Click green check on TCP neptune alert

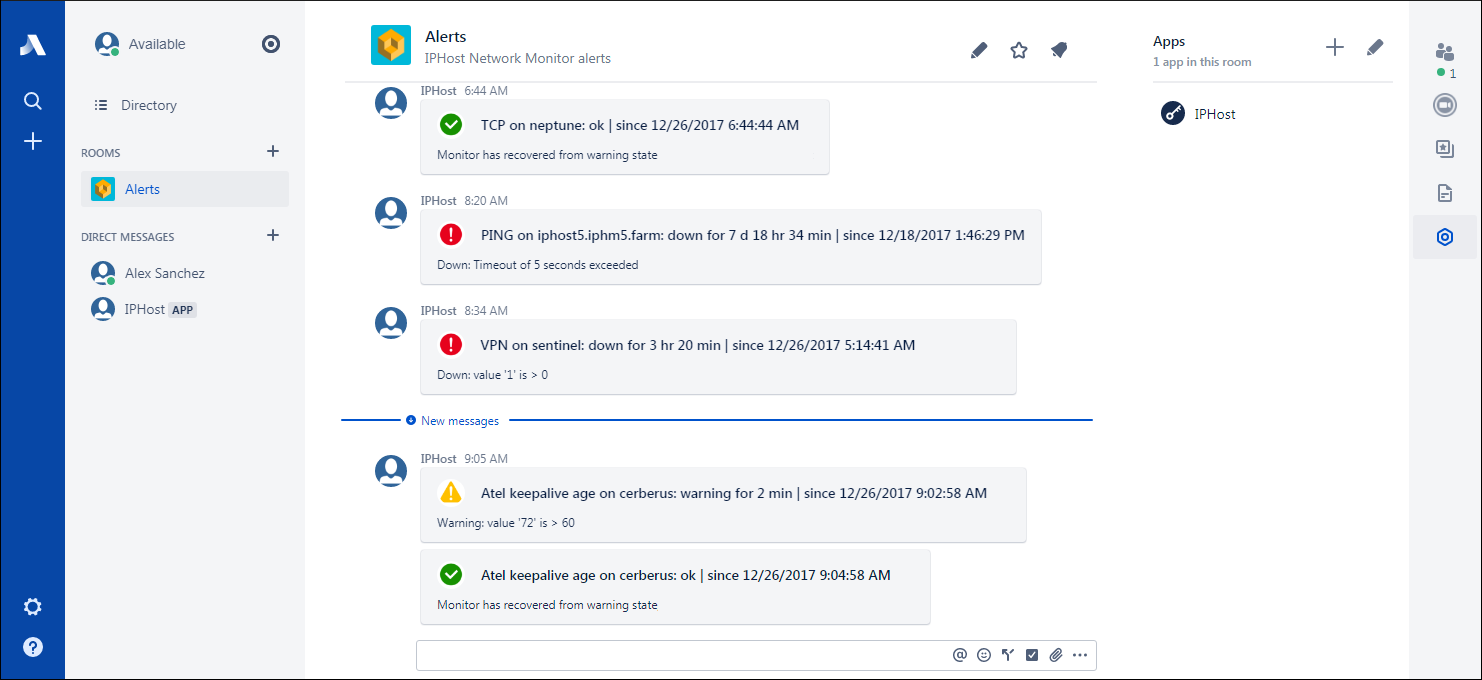click(451, 125)
